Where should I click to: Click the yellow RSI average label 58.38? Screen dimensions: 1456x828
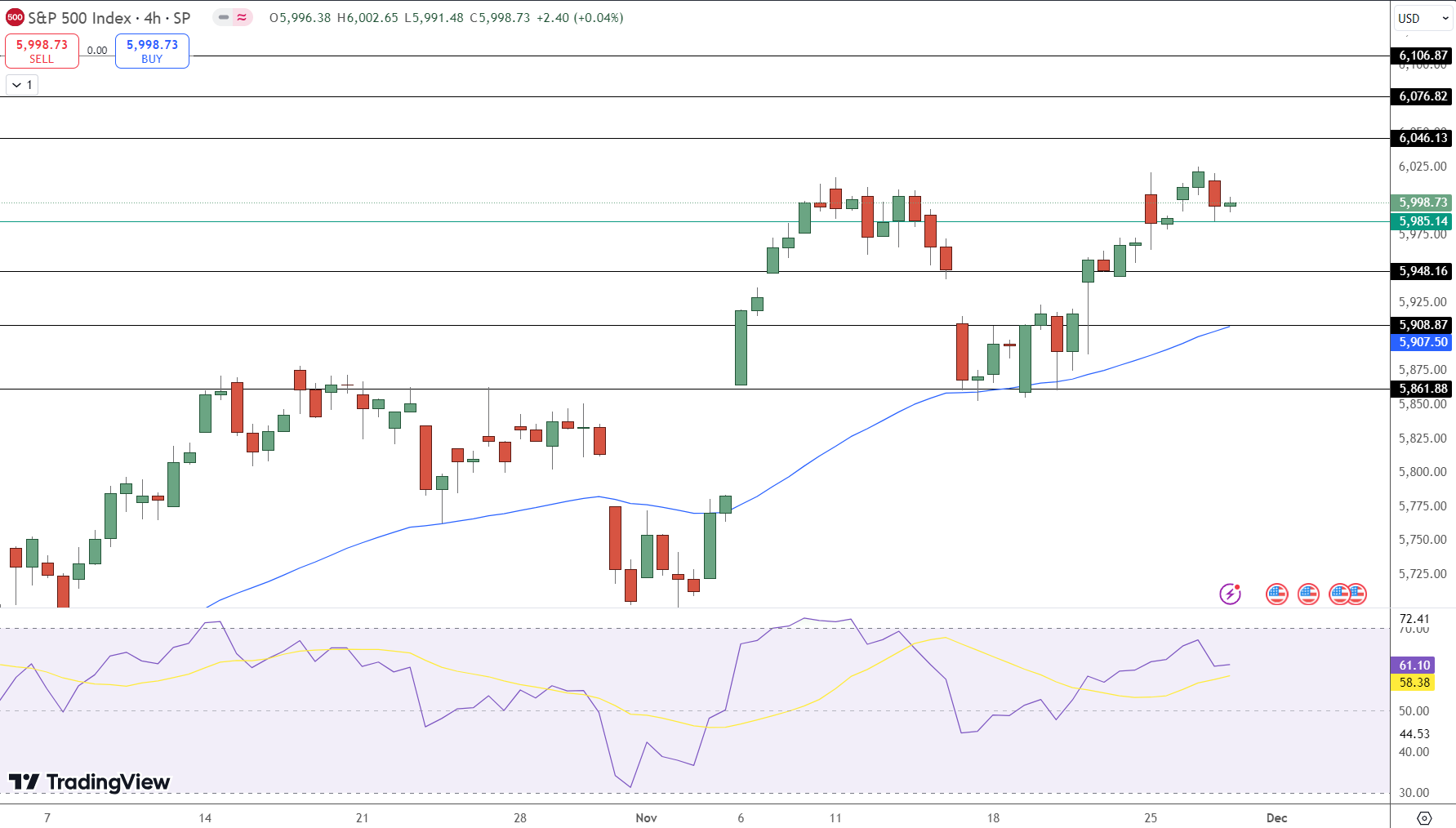pos(1414,683)
